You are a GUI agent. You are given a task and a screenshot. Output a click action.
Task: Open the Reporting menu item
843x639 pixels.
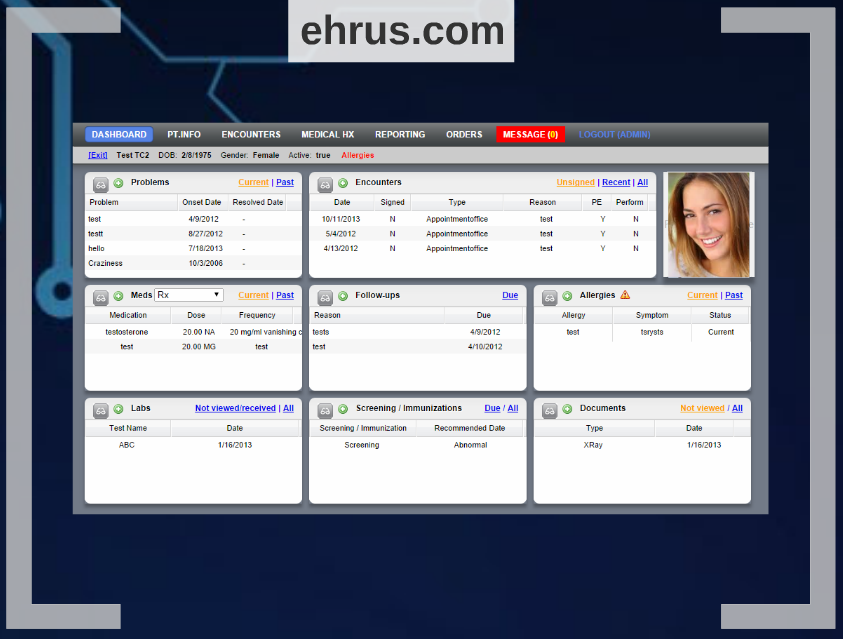[x=400, y=135]
